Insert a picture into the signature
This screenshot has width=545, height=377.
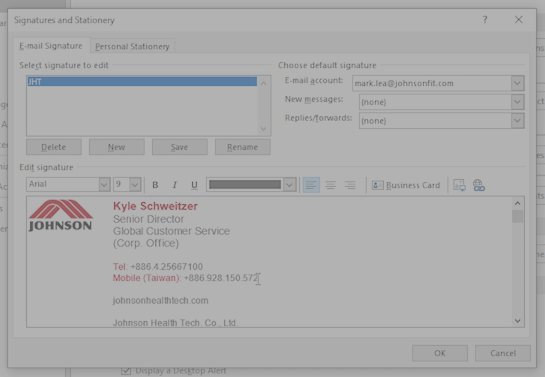pyautogui.click(x=459, y=185)
